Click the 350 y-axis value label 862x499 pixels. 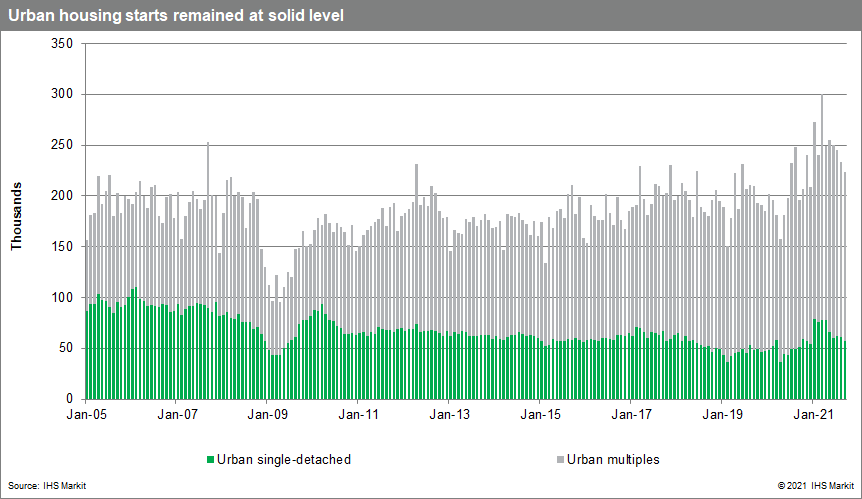coord(61,44)
